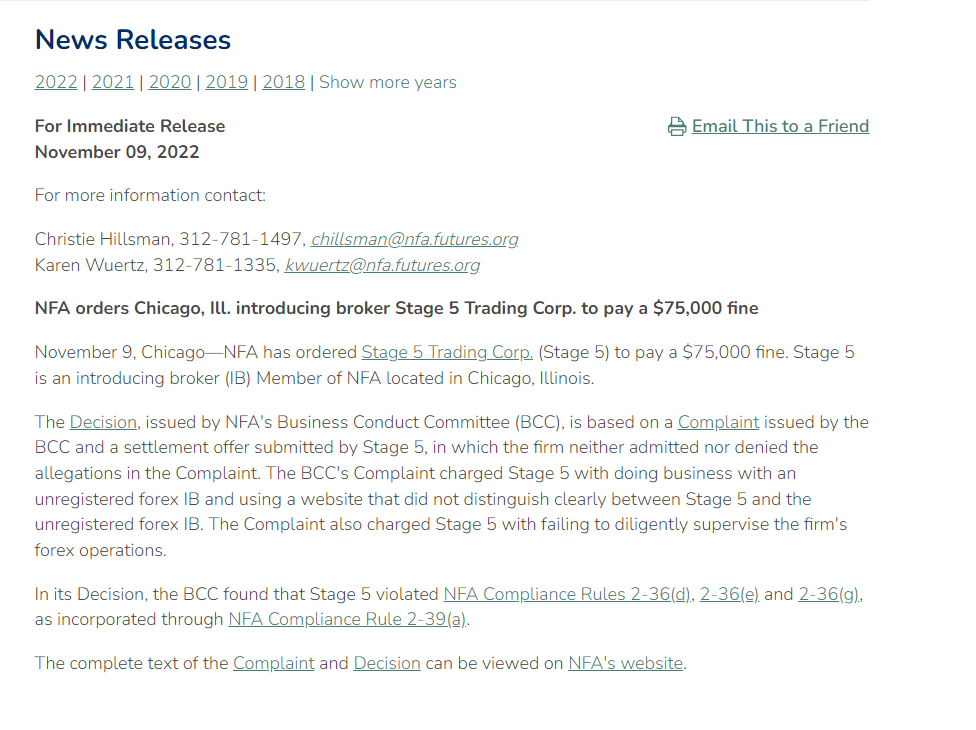Follow the 2-36(g) rule link

pyautogui.click(x=829, y=594)
